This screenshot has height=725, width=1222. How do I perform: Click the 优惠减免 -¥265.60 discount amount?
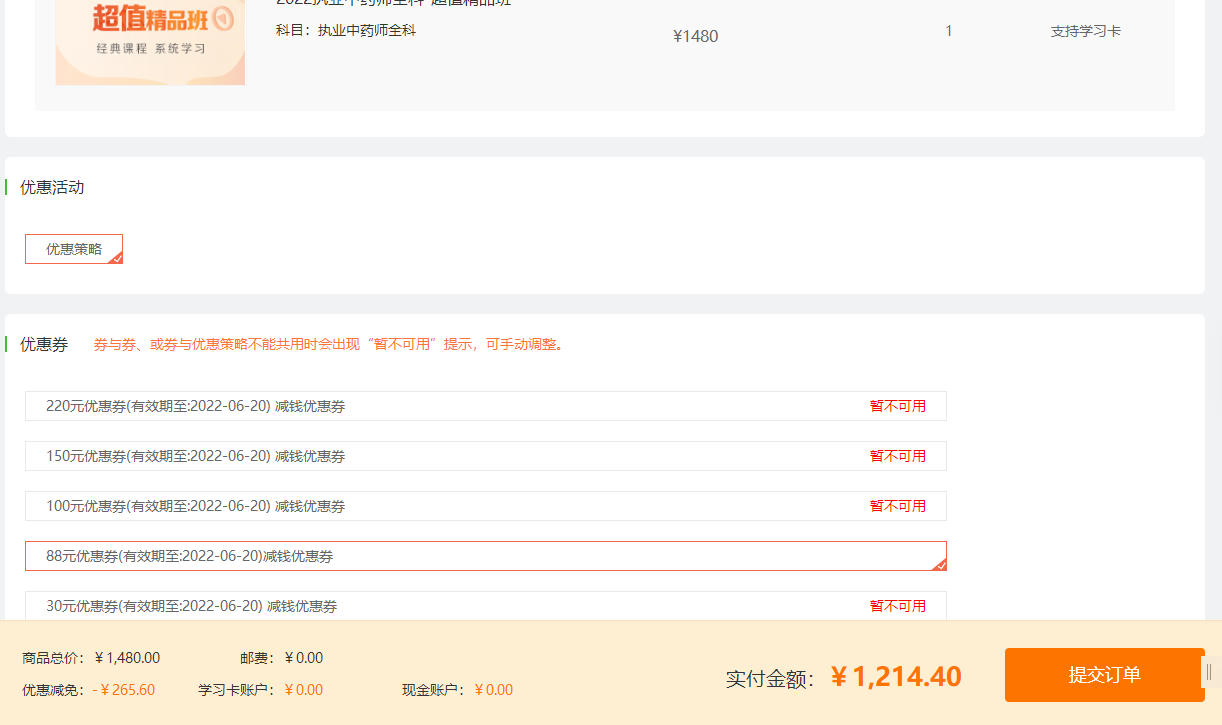[x=124, y=690]
